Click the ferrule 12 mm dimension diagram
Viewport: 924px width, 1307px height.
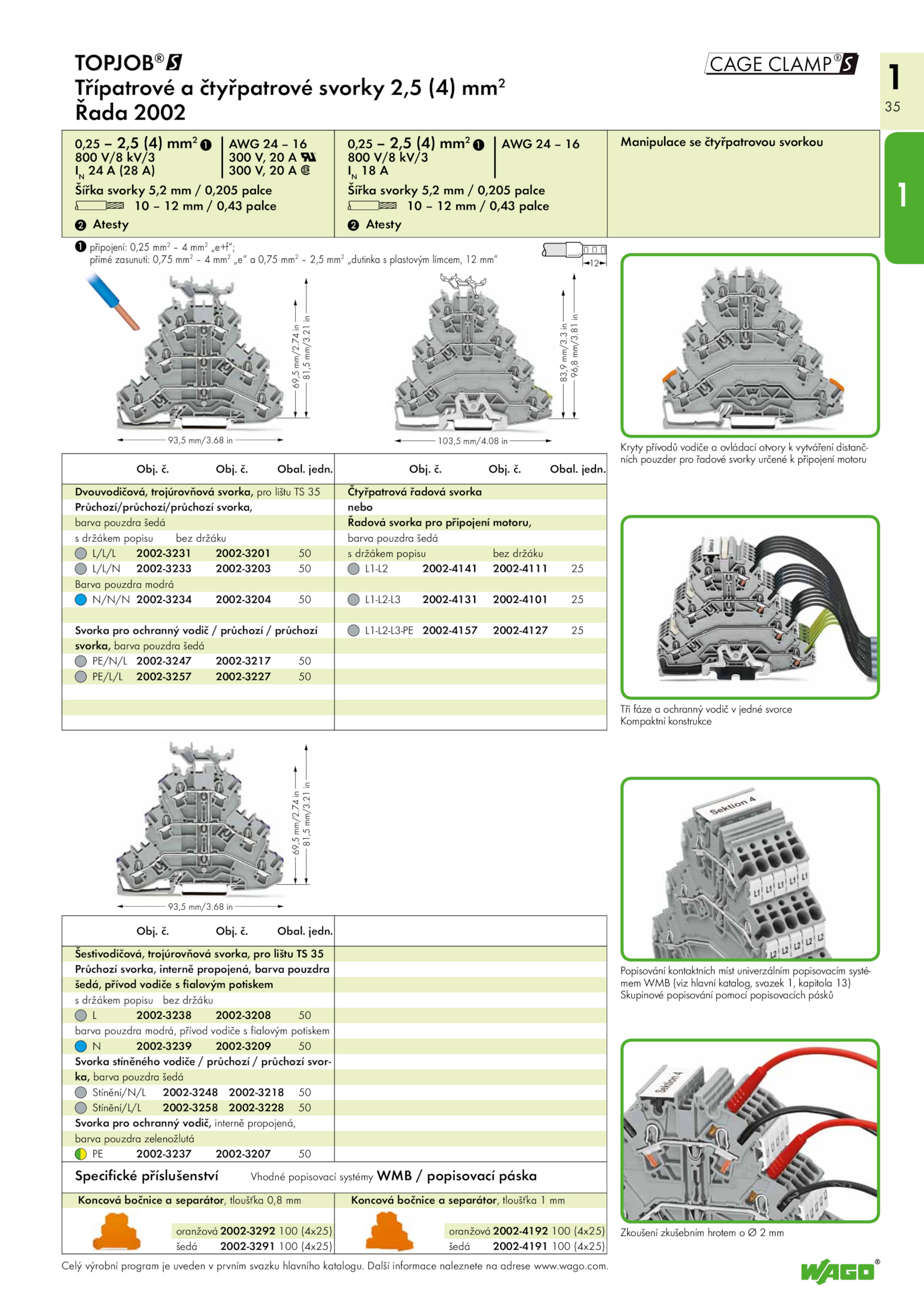(x=575, y=255)
